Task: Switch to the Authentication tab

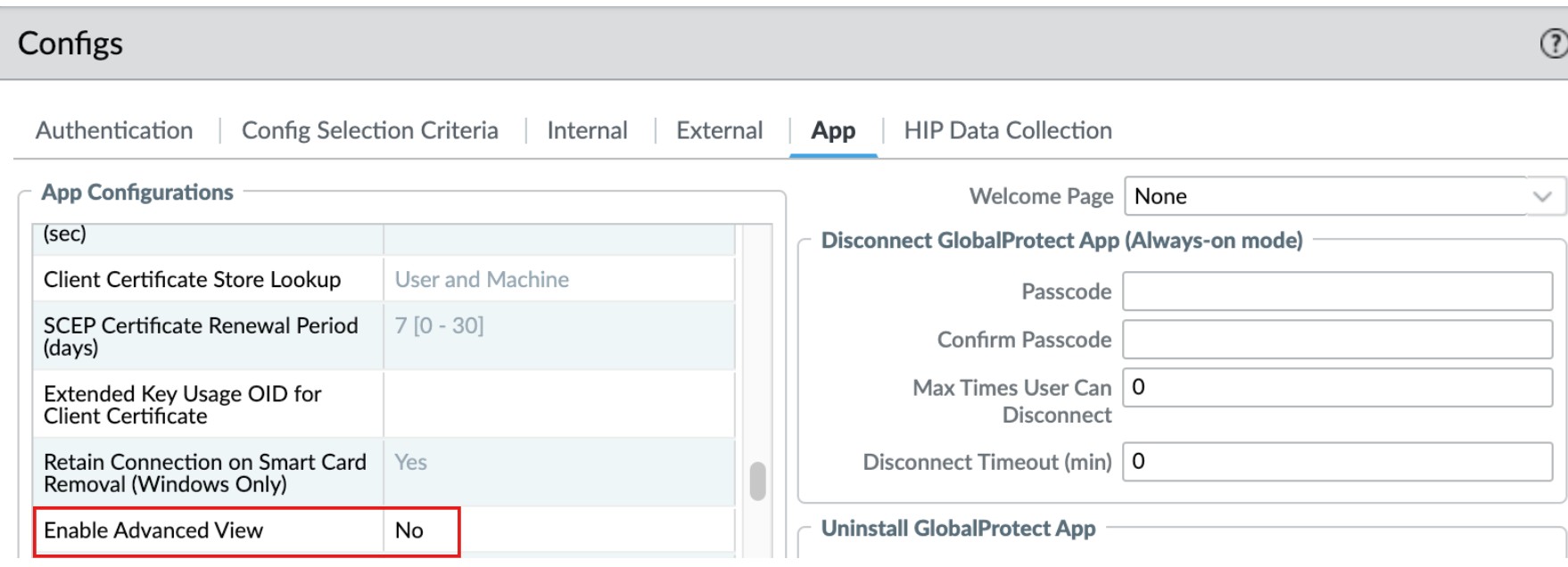Action: [114, 131]
